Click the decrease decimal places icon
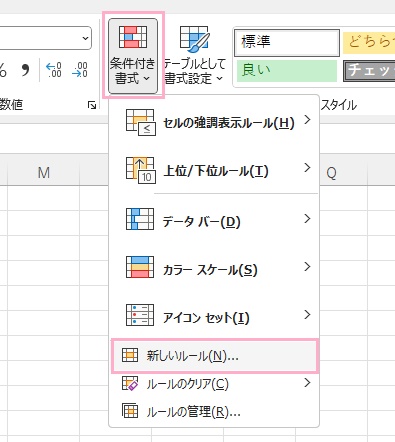Screen dimensions: 395x442 pos(80,70)
